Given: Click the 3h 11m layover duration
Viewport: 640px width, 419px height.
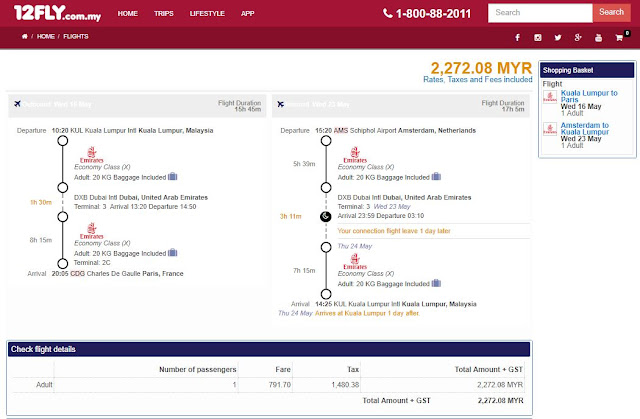Looking at the screenshot, I should [x=290, y=217].
